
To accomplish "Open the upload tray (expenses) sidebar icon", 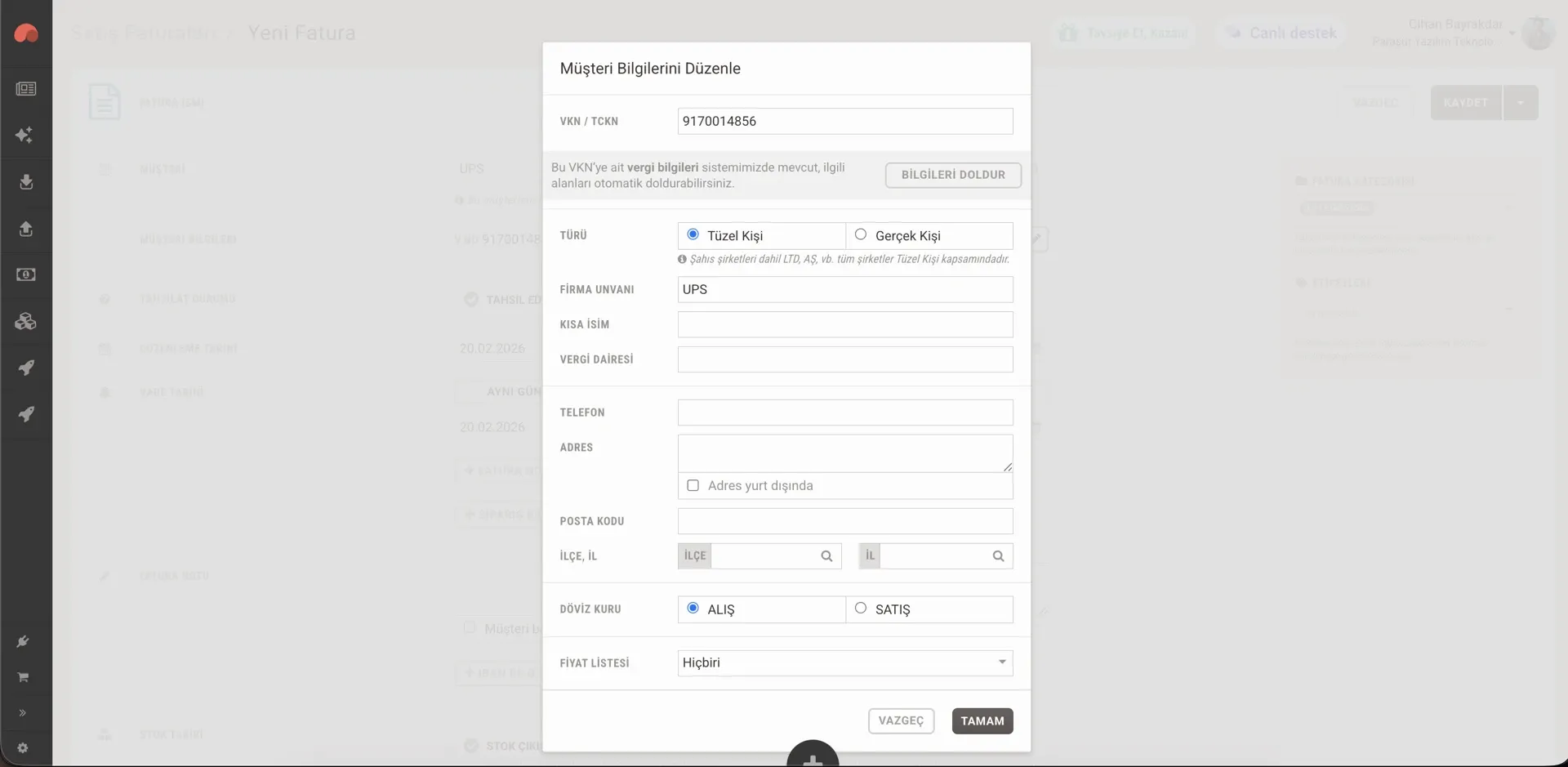I will coord(26,229).
